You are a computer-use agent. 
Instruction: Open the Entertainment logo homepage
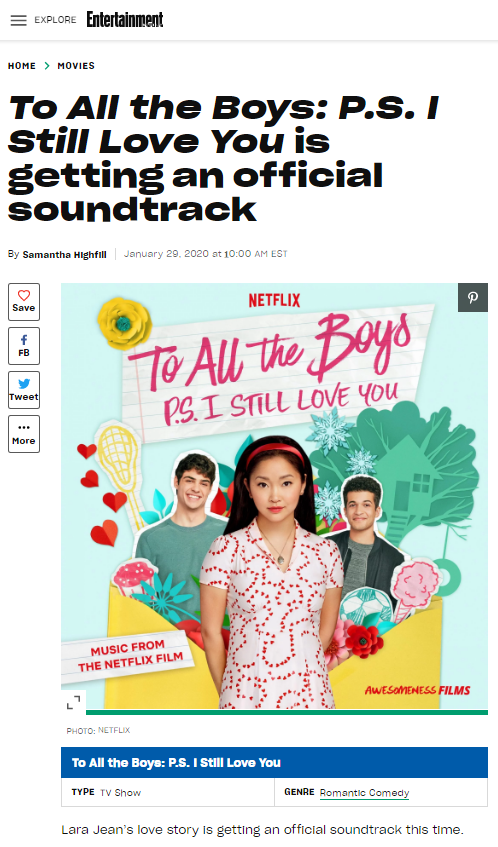click(125, 20)
